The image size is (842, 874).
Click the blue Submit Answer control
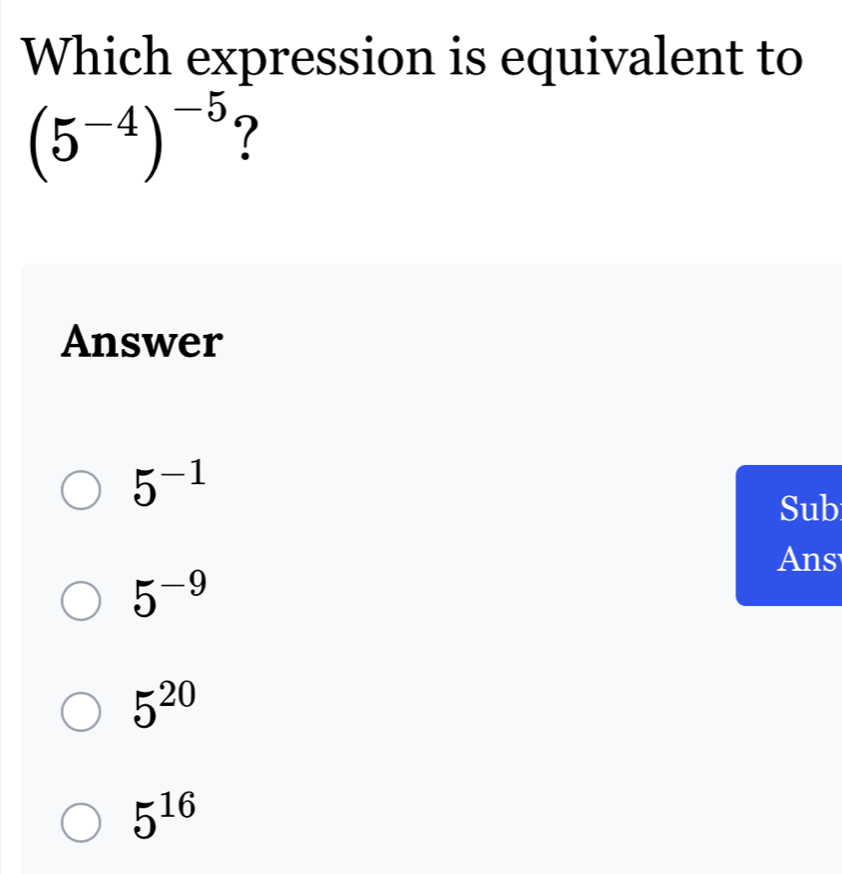pos(800,535)
